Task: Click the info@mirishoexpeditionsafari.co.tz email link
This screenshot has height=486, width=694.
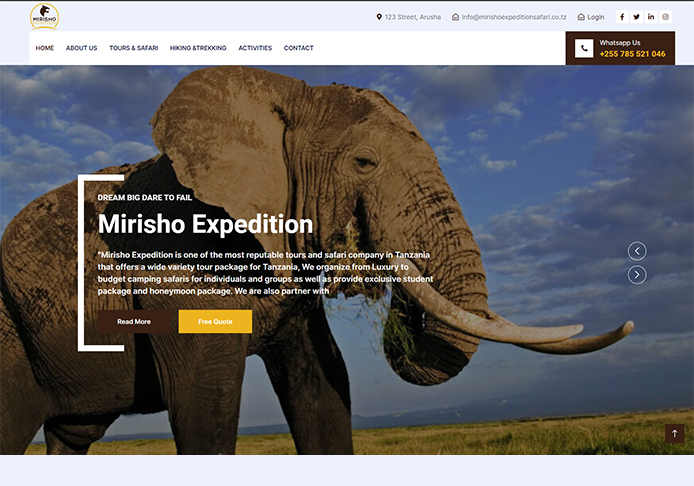Action: point(514,17)
